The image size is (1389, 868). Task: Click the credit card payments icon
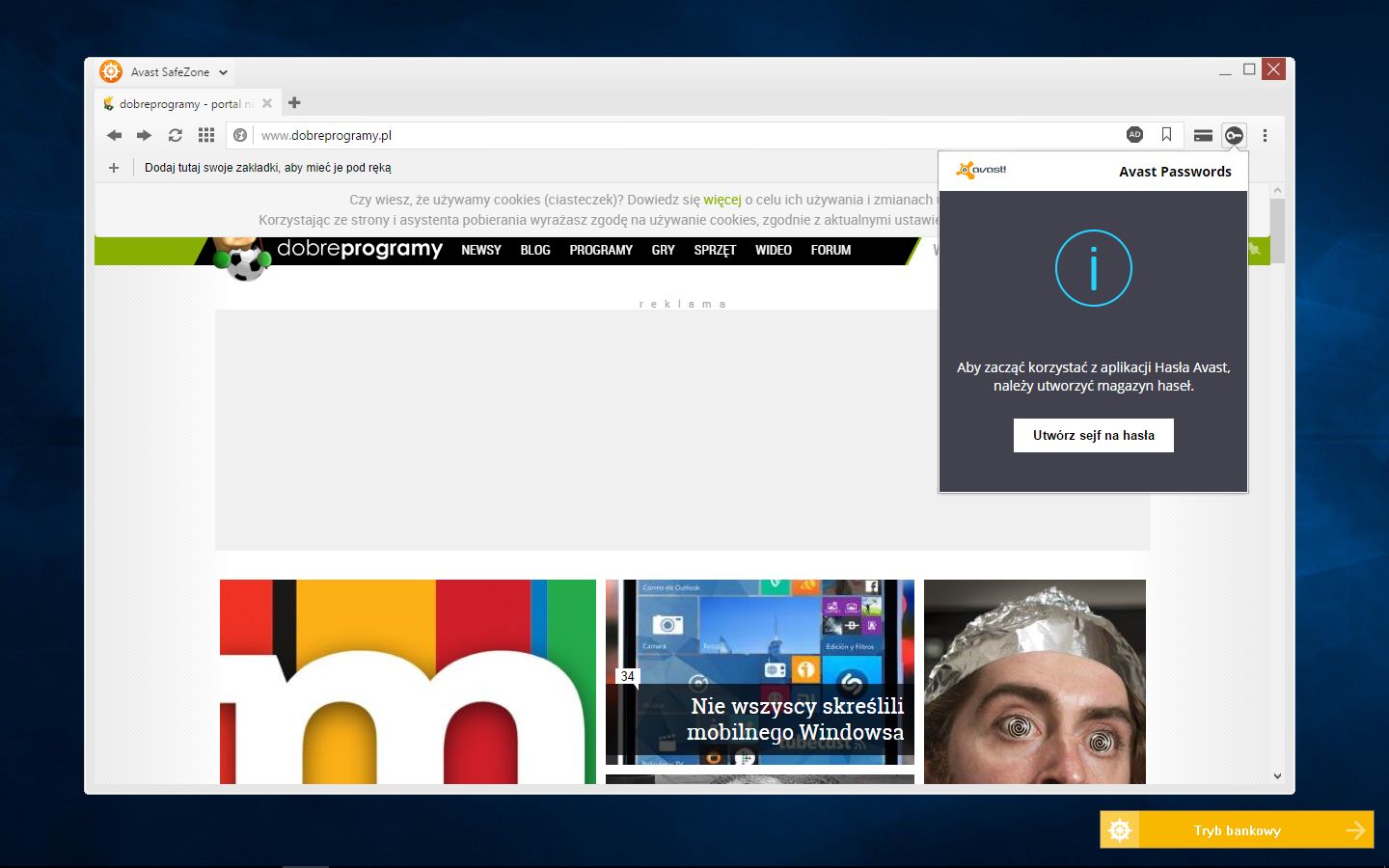click(x=1203, y=135)
